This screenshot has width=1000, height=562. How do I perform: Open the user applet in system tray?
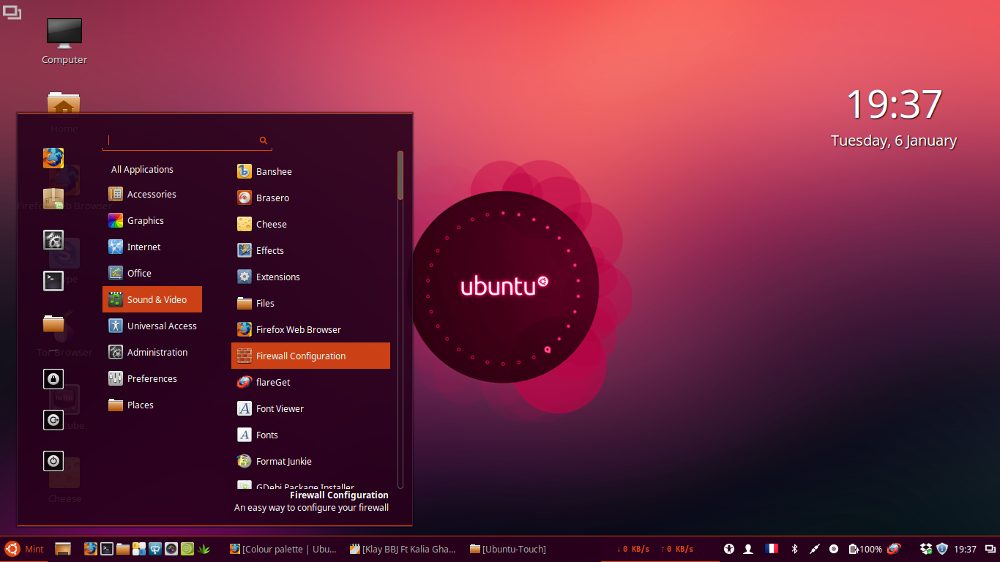748,549
